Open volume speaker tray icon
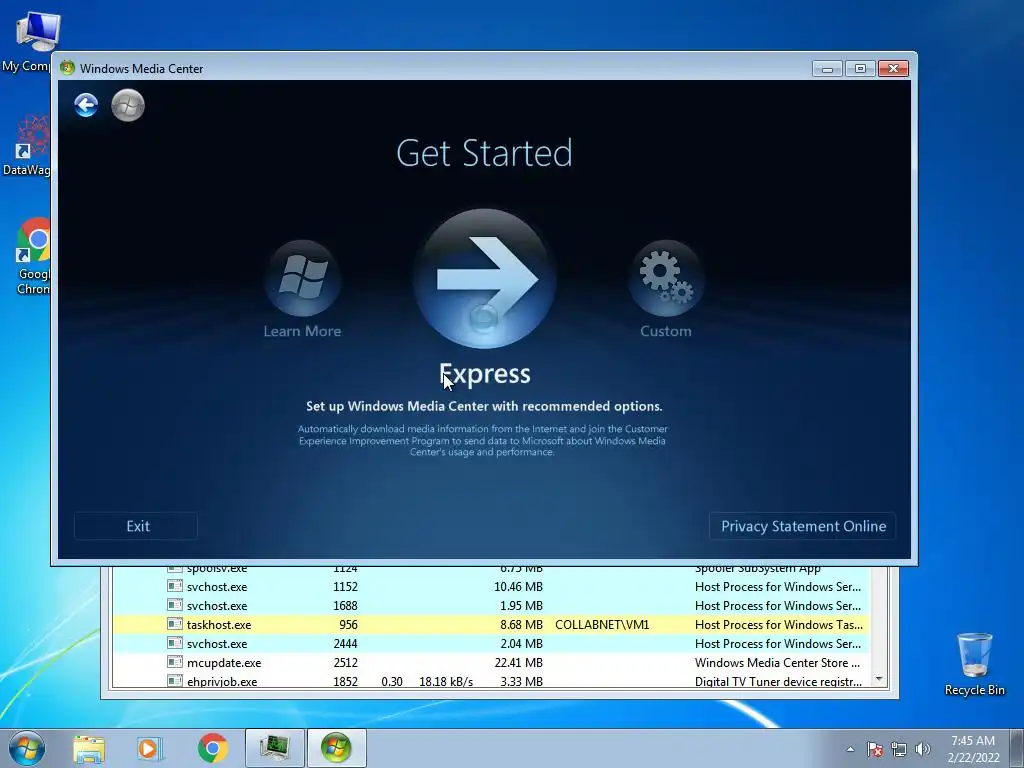Viewport: 1024px width, 768px height. point(922,749)
